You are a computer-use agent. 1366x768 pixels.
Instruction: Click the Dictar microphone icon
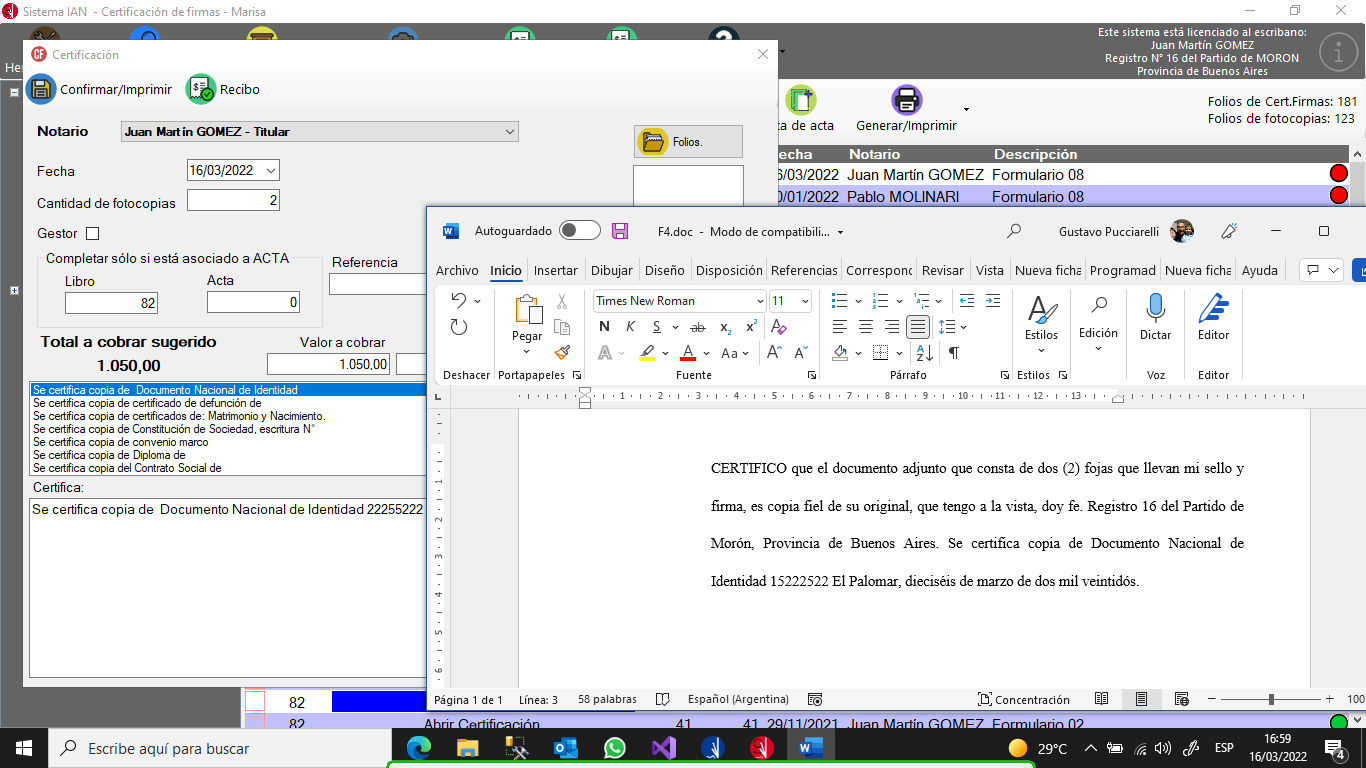[1155, 308]
